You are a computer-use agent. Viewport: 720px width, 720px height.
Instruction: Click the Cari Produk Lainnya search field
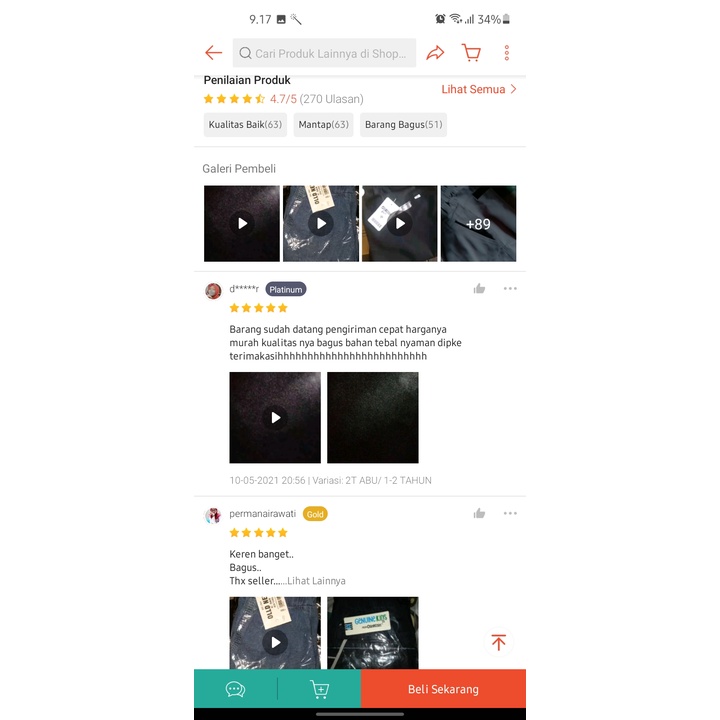point(324,53)
